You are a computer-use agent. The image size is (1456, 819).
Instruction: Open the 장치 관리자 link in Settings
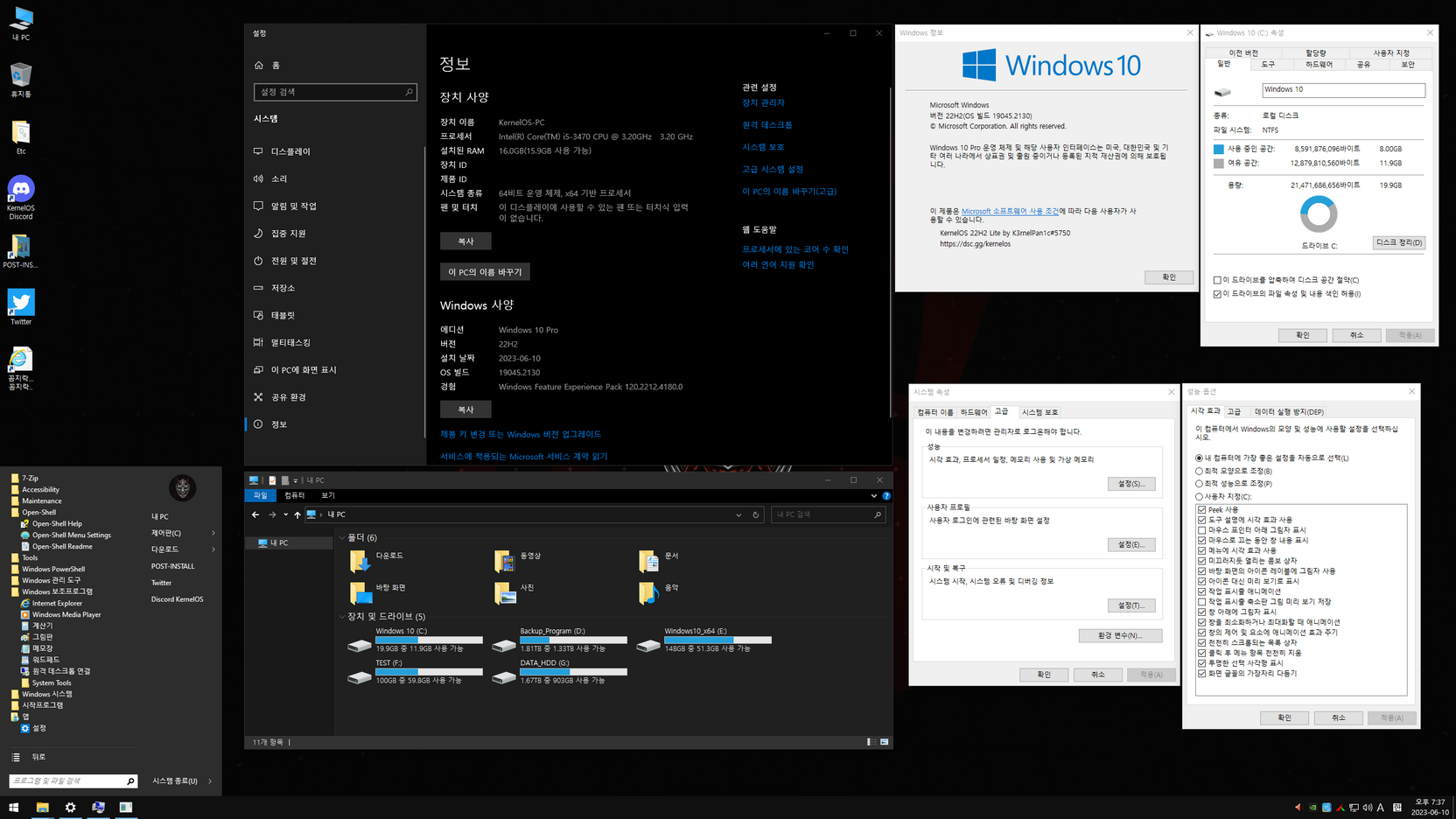763,102
